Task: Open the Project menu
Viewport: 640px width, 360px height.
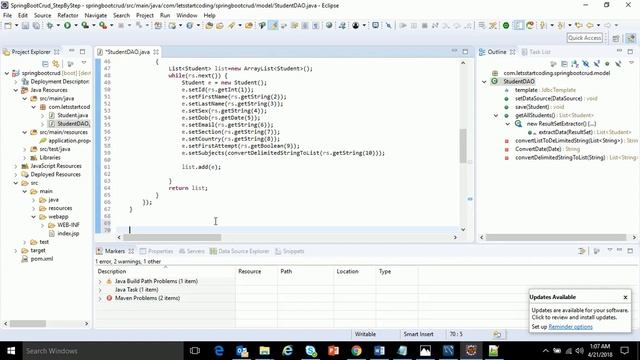Action: (x=145, y=16)
